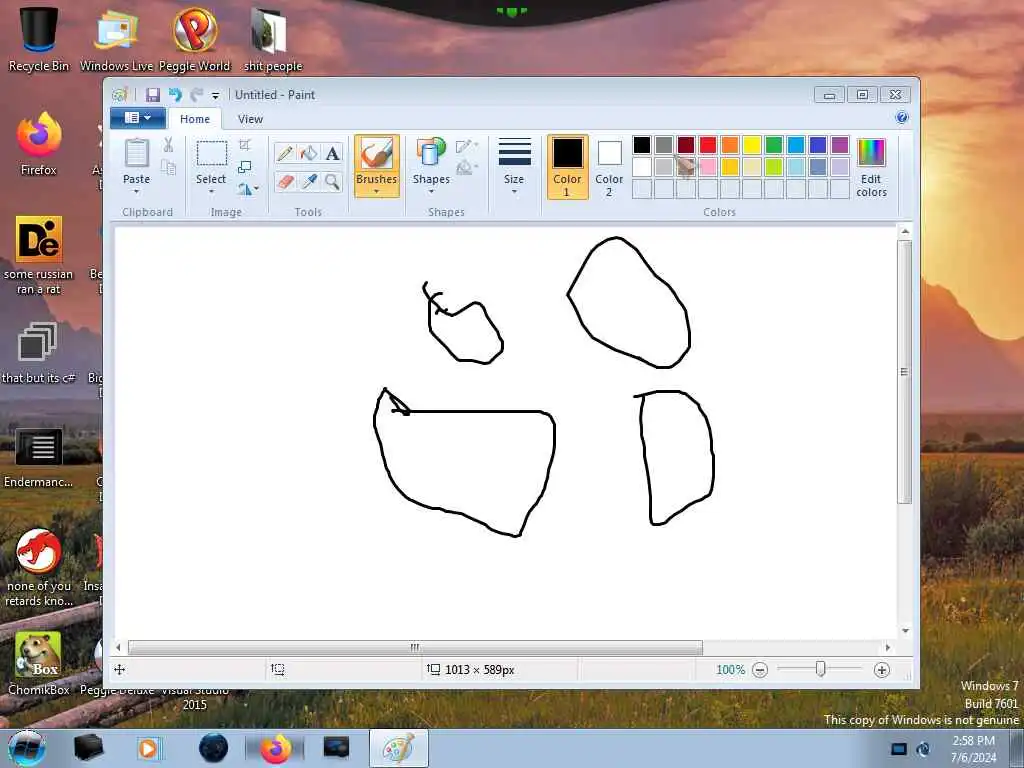1024x768 pixels.
Task: Expand the Brushes dropdown arrow
Action: (377, 192)
